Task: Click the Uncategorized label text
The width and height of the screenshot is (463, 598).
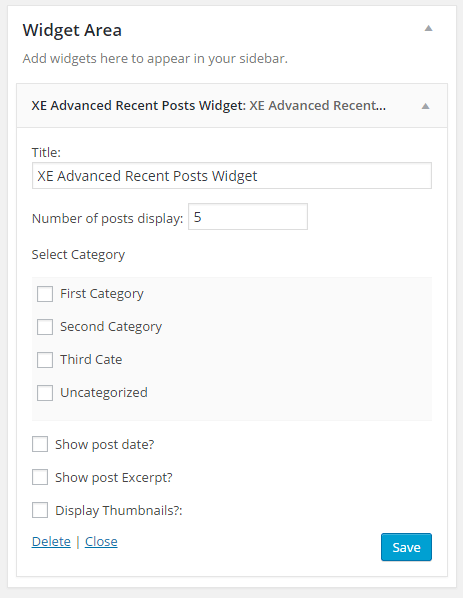Action: 104,393
